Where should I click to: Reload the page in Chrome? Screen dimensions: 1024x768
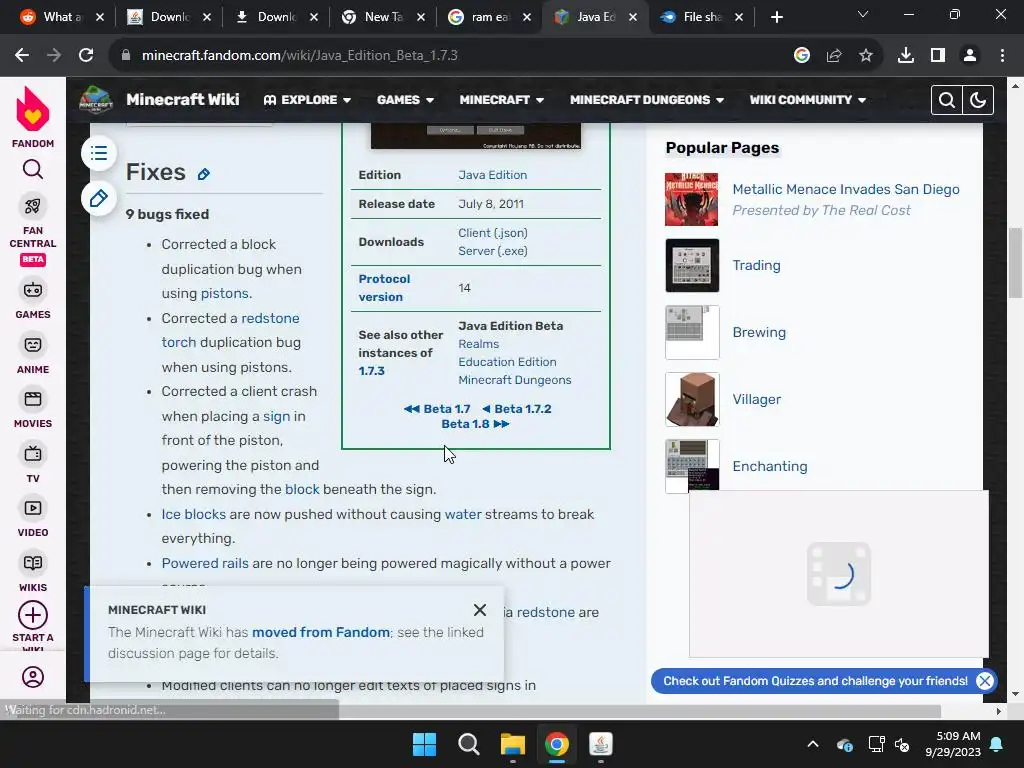pyautogui.click(x=86, y=56)
